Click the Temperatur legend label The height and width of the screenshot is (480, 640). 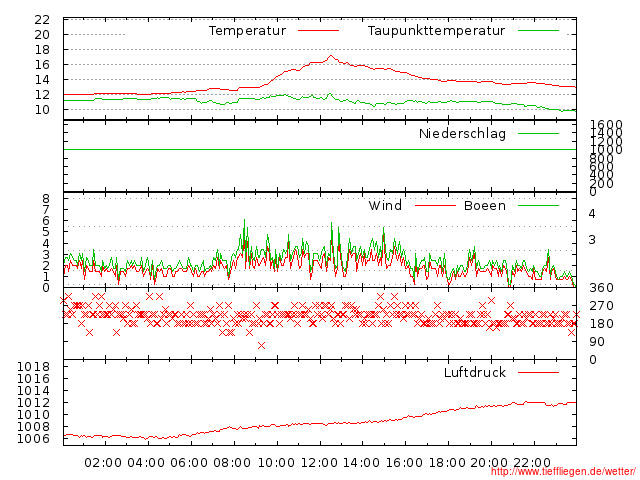coord(247,31)
